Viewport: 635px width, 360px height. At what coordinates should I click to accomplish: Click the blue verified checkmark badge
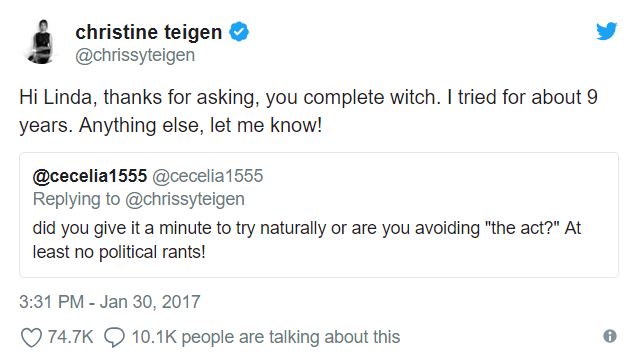[x=239, y=32]
